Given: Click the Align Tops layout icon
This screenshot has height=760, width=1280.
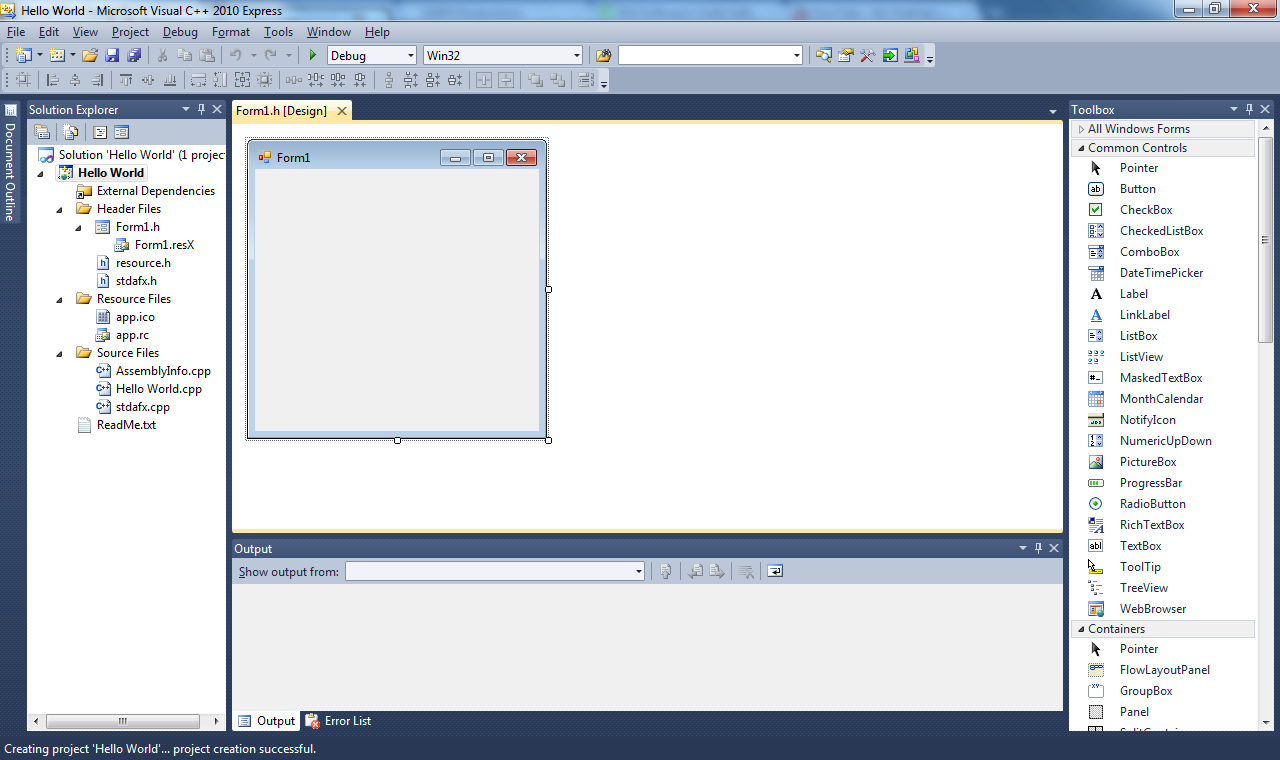Looking at the screenshot, I should 126,80.
